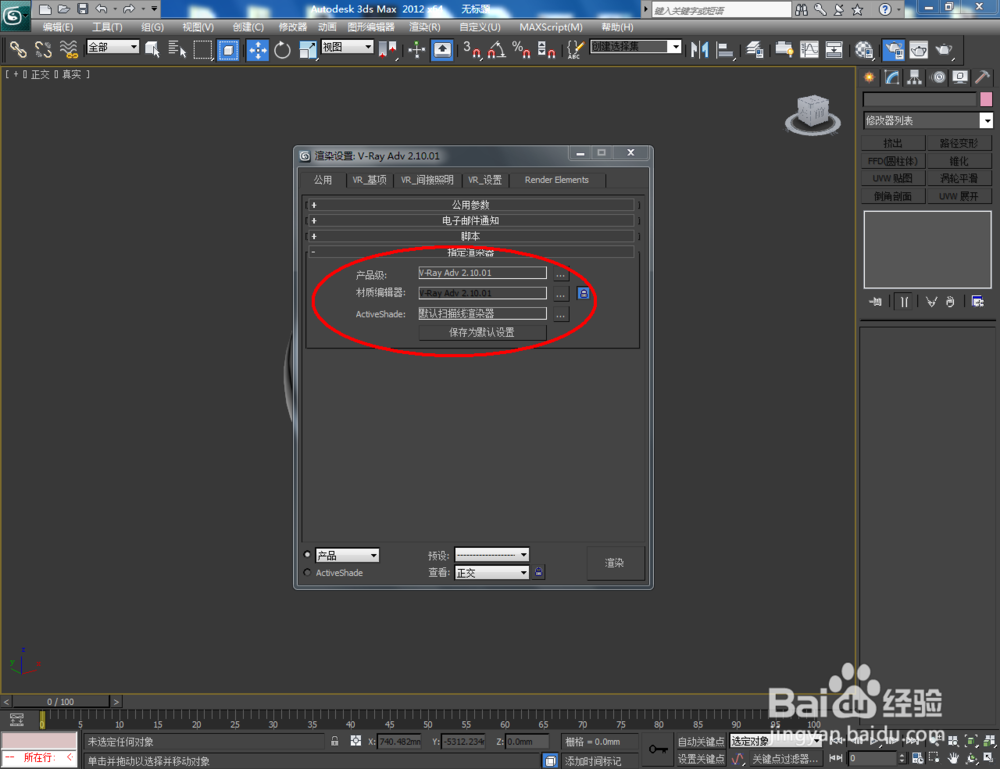The height and width of the screenshot is (769, 1000).
Task: Toggle Angle Snap button
Action: (x=497, y=49)
